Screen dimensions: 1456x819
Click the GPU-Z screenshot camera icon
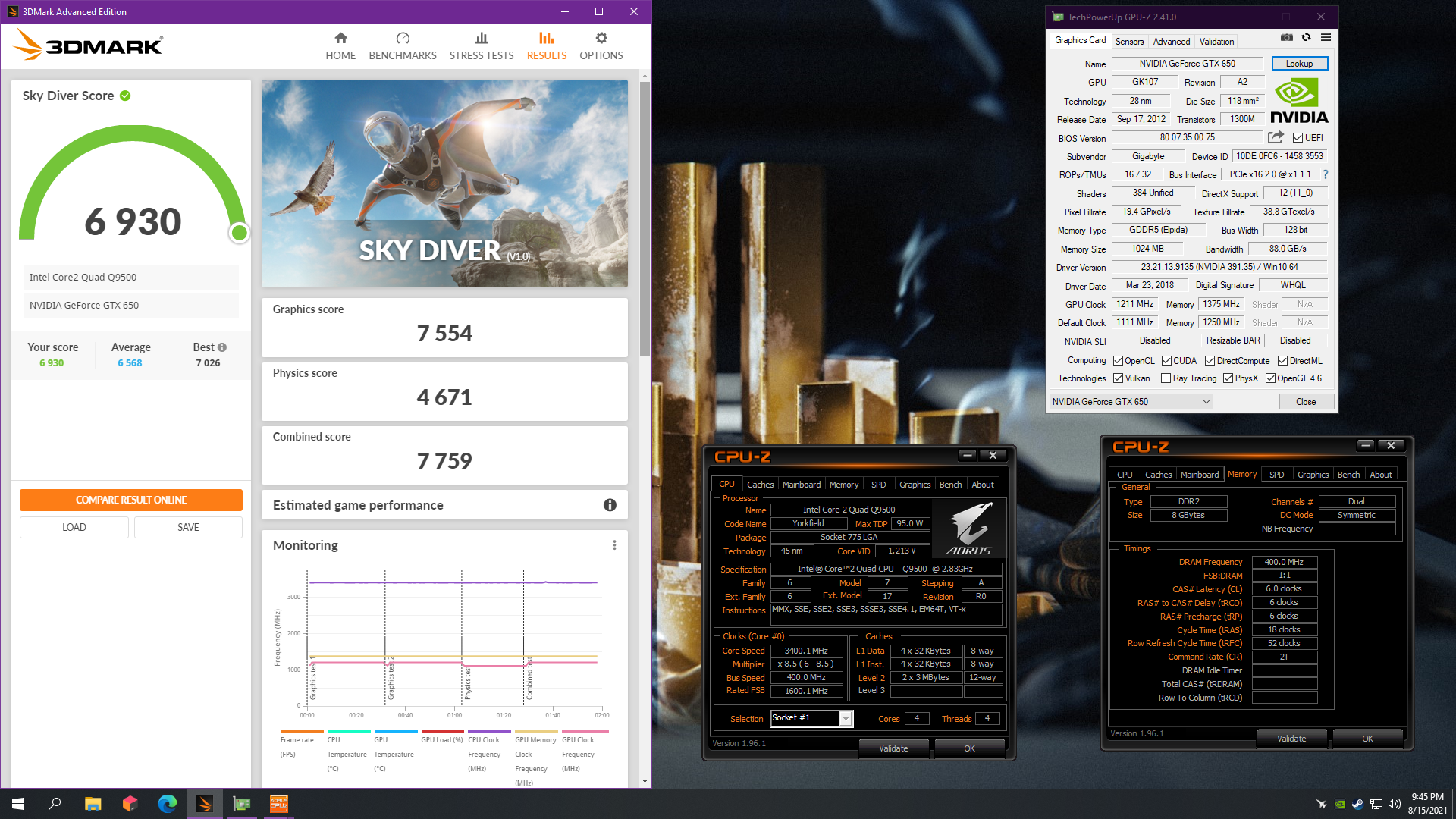(x=1287, y=37)
